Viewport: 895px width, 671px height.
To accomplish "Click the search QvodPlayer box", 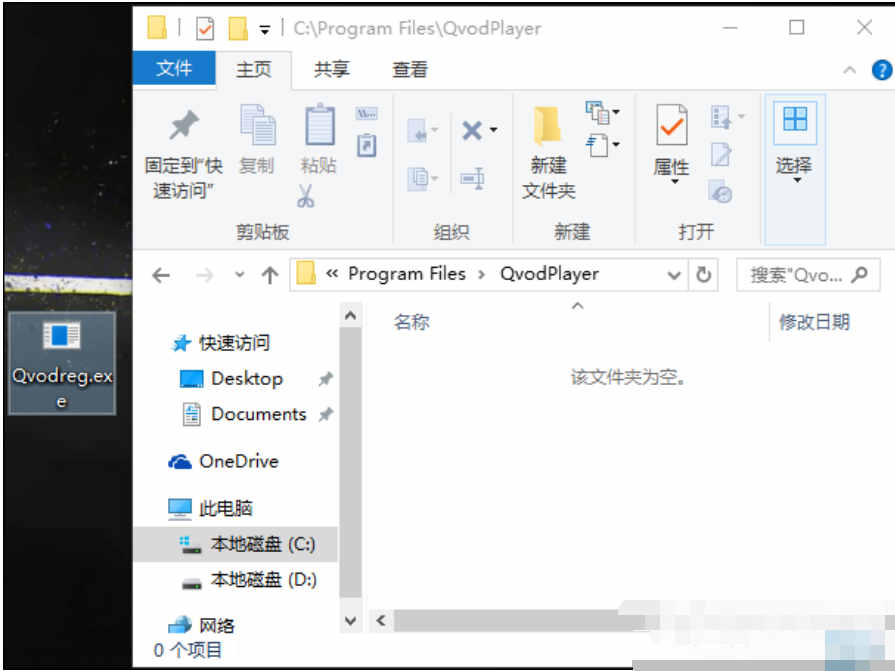I will pyautogui.click(x=808, y=275).
